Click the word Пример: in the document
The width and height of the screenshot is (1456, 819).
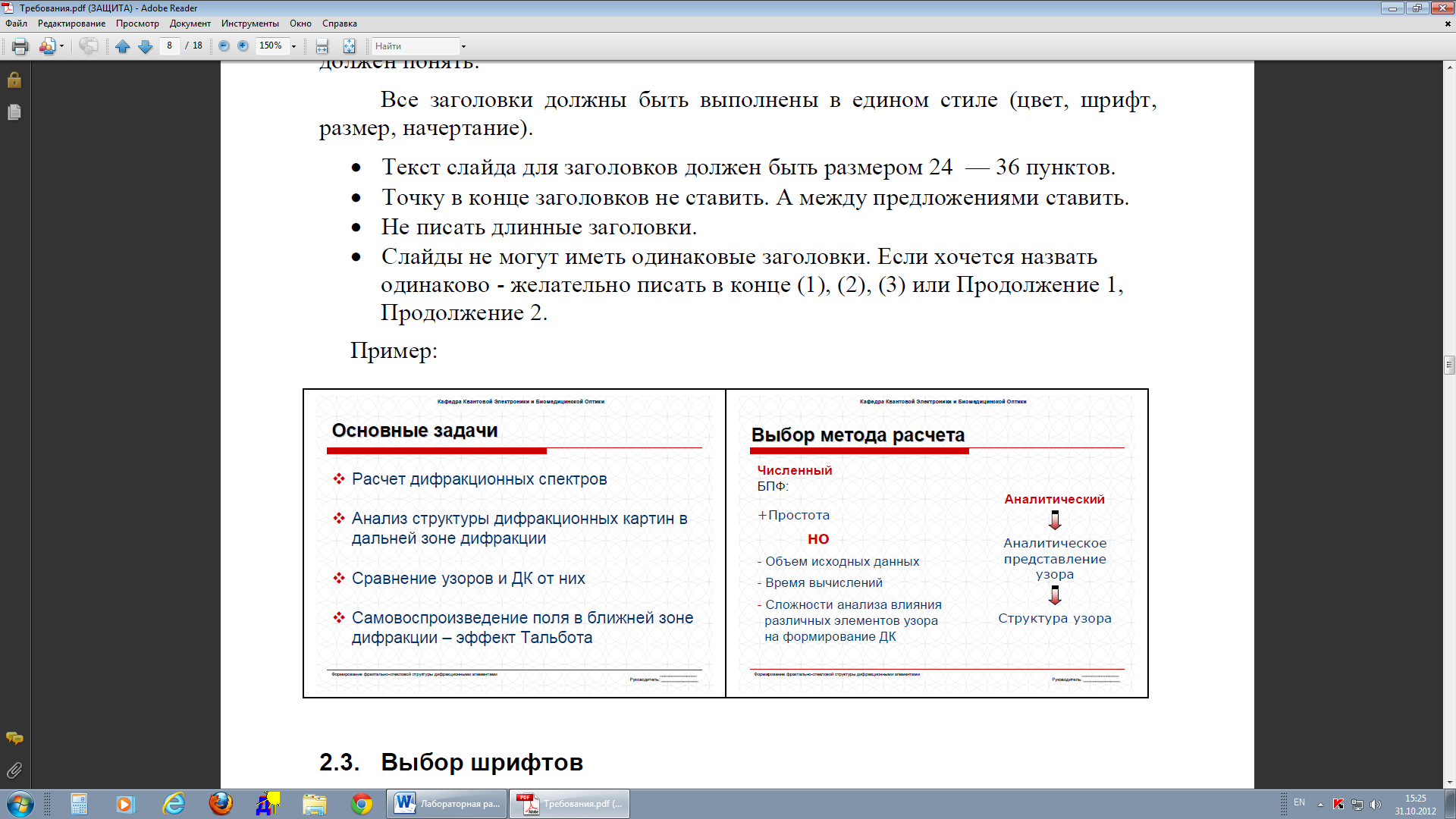click(x=394, y=351)
